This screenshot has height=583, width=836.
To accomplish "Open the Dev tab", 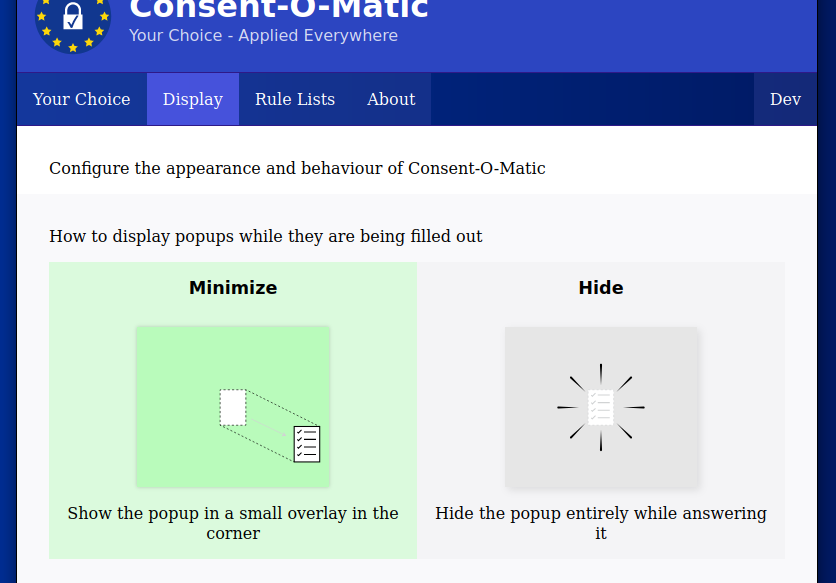I will (785, 99).
